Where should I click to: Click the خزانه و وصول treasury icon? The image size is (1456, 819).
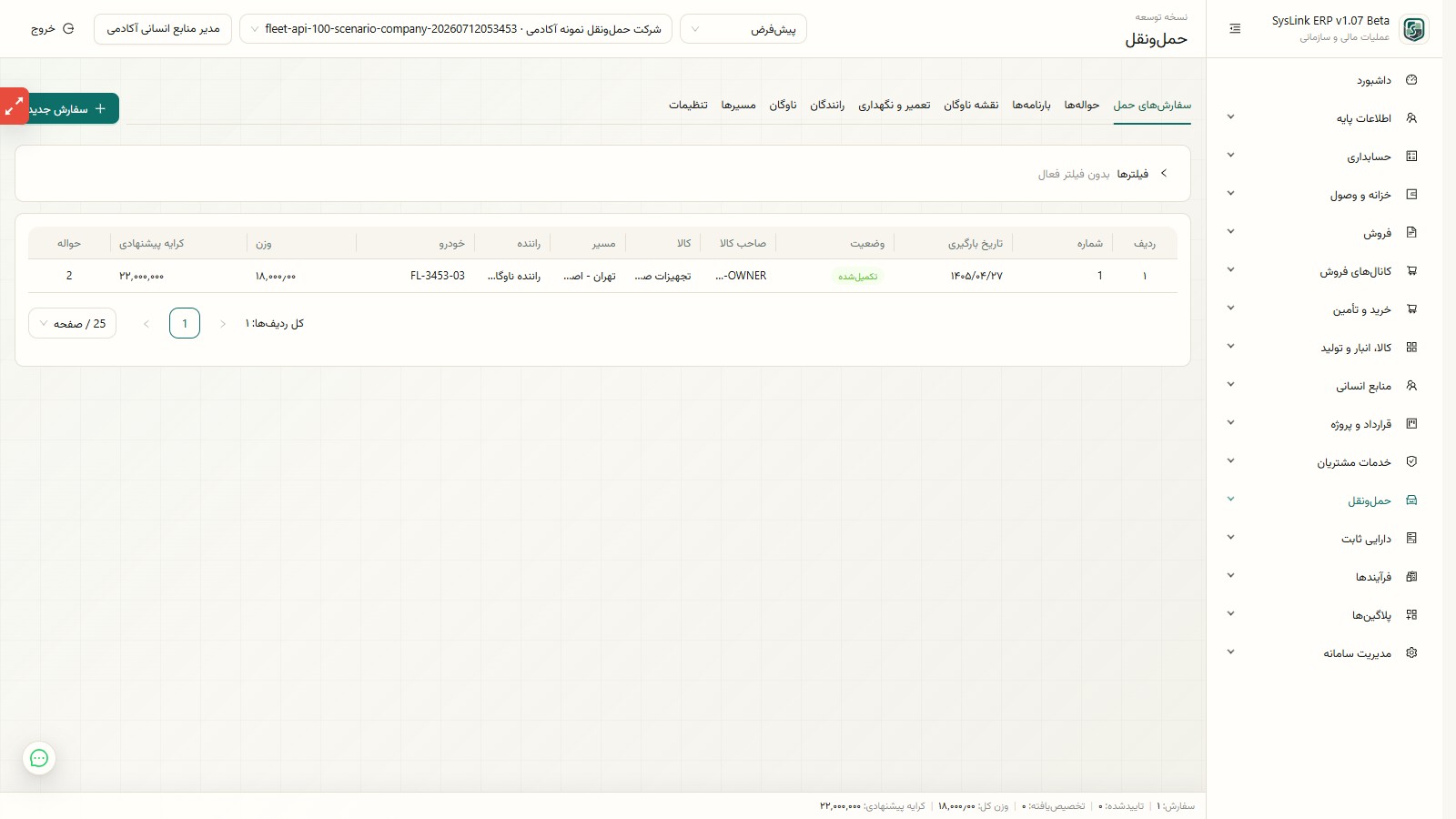point(1411,195)
